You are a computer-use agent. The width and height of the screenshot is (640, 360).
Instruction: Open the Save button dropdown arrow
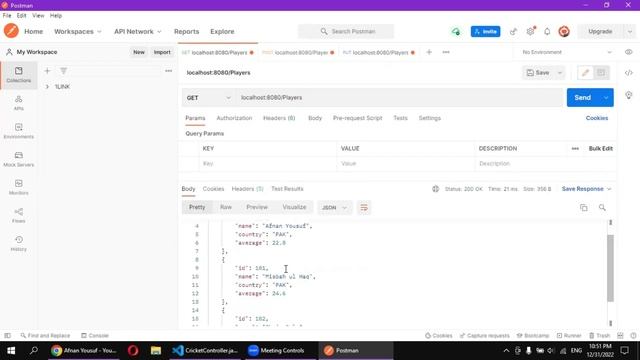560,73
